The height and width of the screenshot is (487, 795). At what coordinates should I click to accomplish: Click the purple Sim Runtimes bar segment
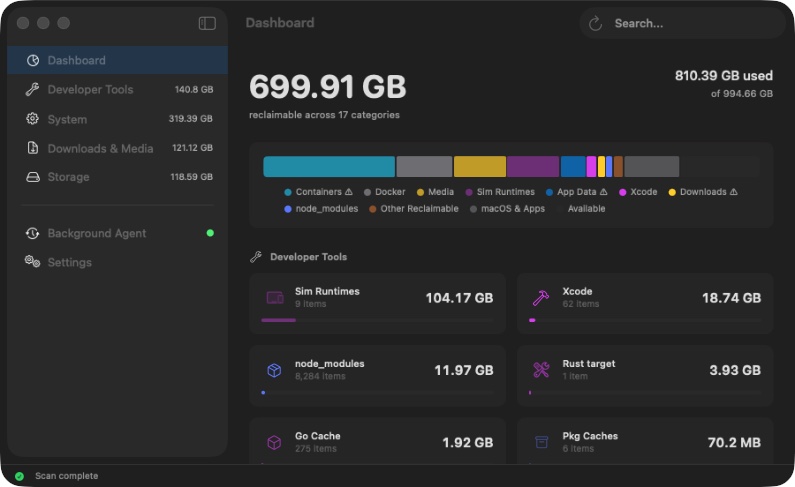(533, 167)
